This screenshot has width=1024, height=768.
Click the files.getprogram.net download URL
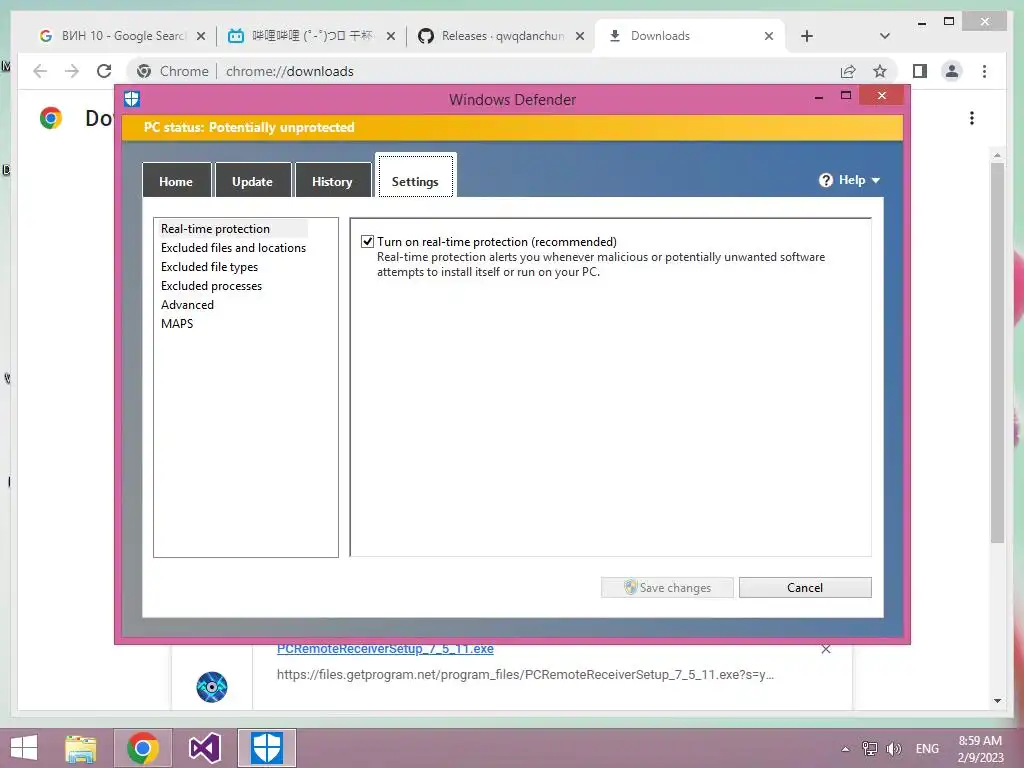pyautogui.click(x=525, y=675)
